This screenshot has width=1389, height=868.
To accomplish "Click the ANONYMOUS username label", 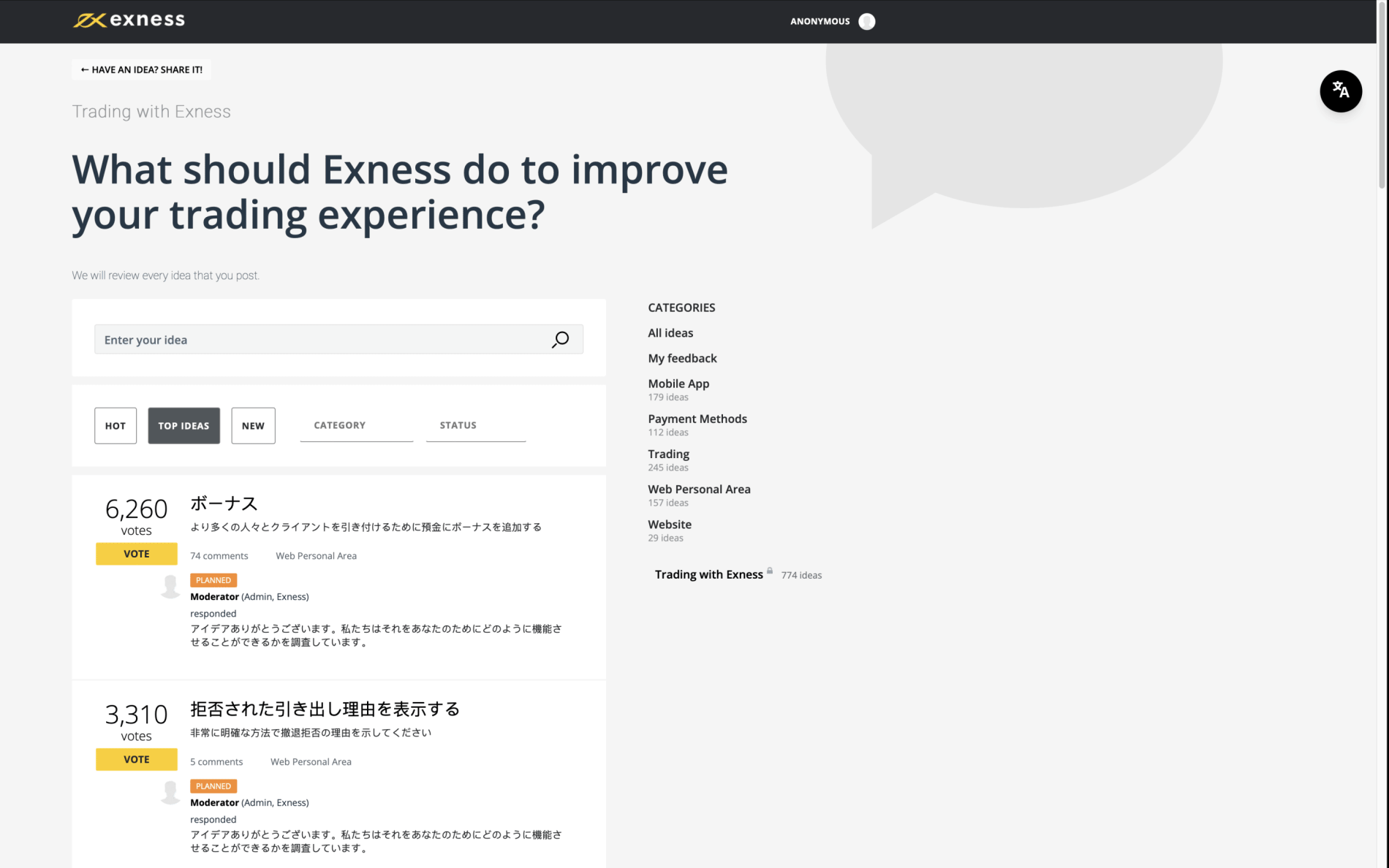I will [x=820, y=21].
